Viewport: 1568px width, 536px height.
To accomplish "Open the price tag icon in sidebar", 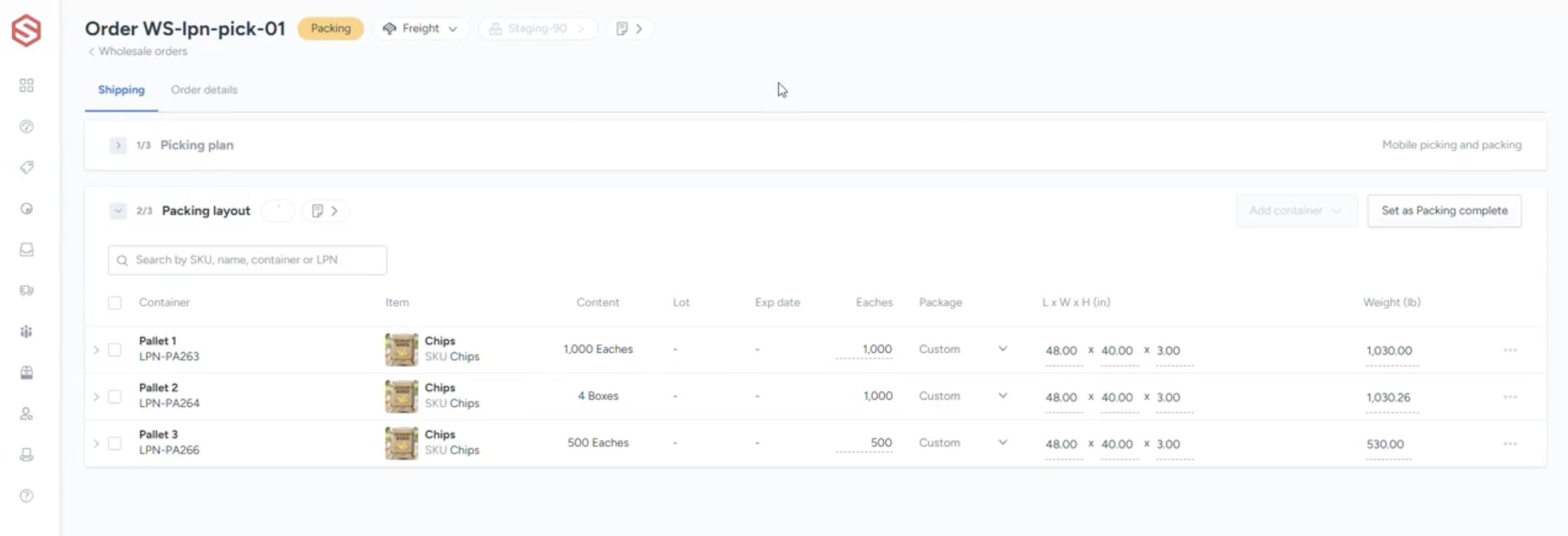I will click(x=26, y=167).
